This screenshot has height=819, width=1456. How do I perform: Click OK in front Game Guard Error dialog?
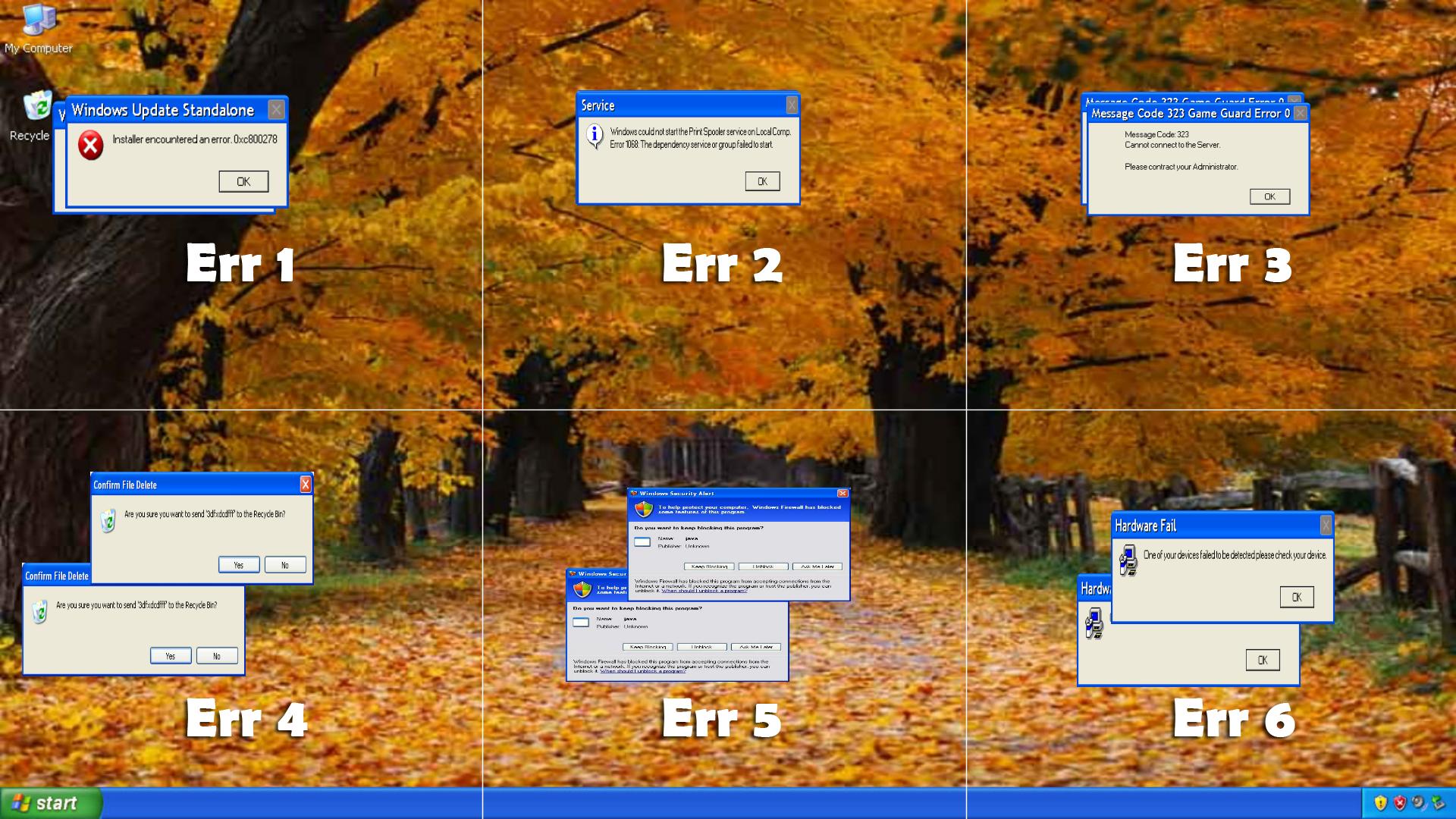click(x=1269, y=196)
